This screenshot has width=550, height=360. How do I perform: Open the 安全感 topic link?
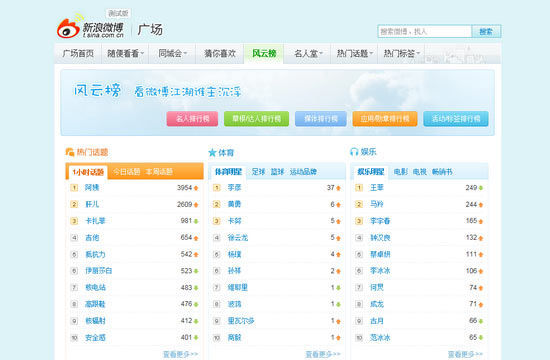pos(95,338)
